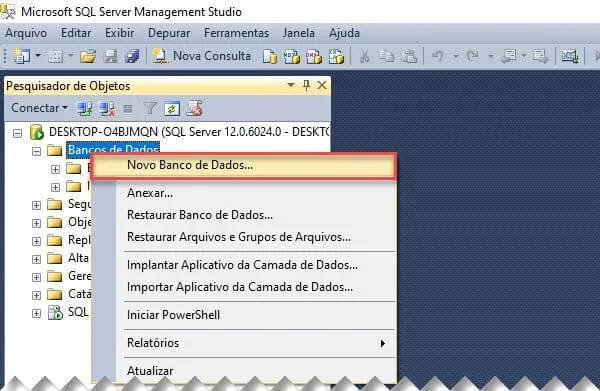
Task: Open the Depurar menu
Action: 169,33
